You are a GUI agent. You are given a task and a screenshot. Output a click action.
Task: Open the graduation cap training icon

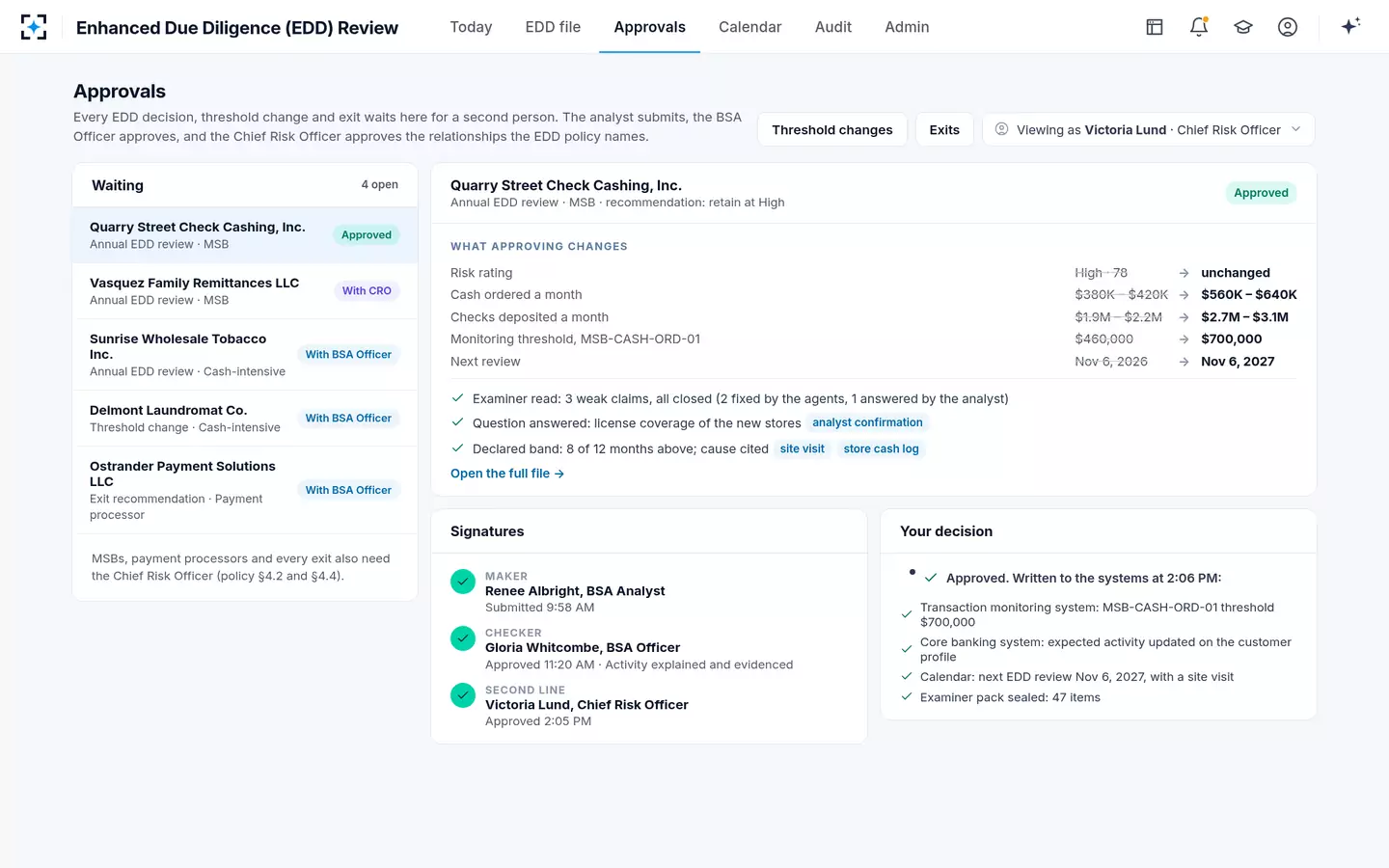pyautogui.click(x=1243, y=27)
